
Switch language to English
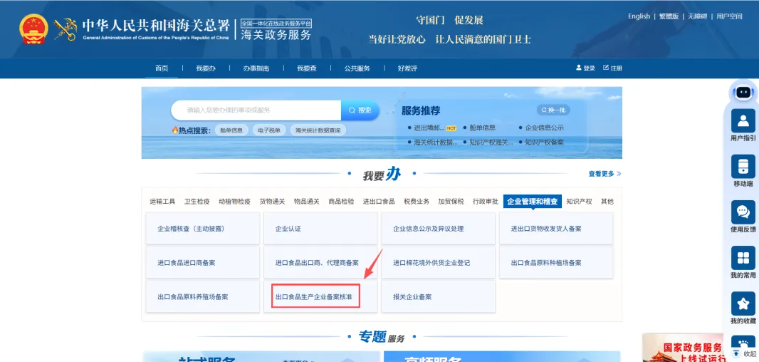(639, 16)
